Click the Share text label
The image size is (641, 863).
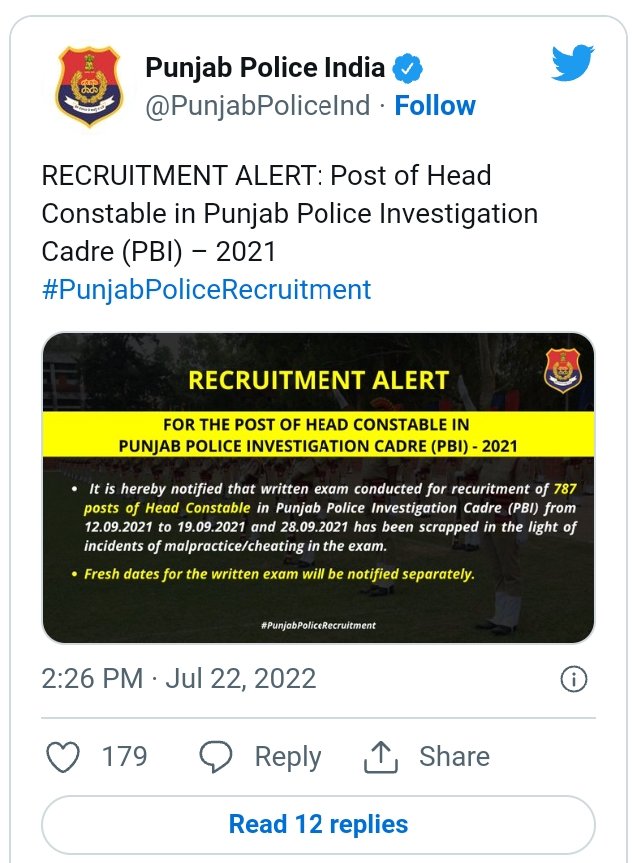coord(454,757)
